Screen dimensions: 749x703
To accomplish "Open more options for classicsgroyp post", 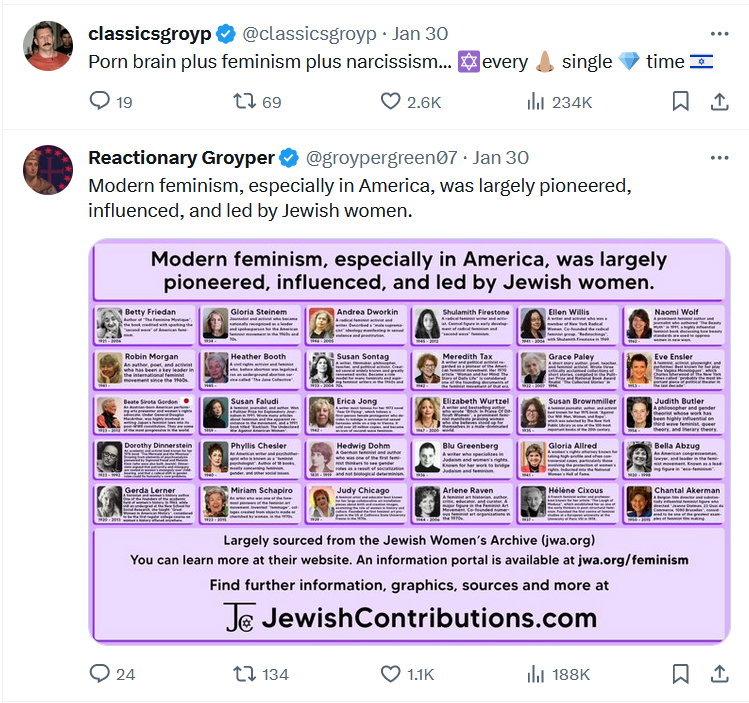I will point(719,33).
